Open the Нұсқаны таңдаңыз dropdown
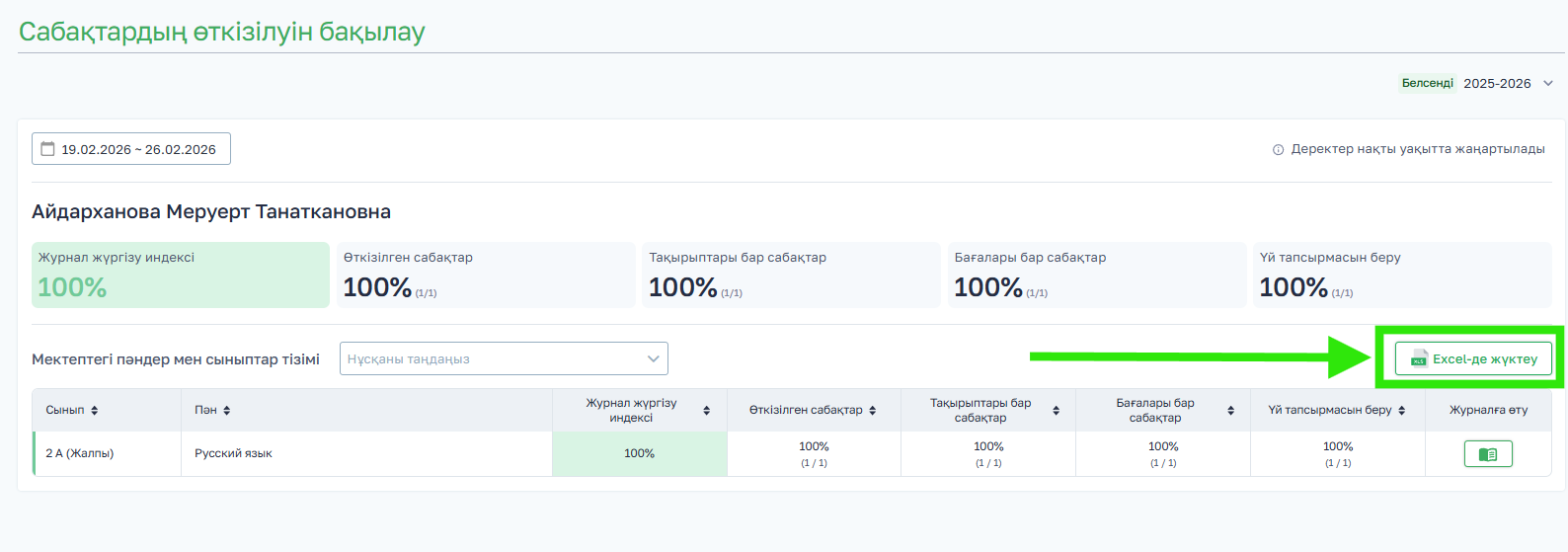The height and width of the screenshot is (552, 1568). (x=504, y=358)
